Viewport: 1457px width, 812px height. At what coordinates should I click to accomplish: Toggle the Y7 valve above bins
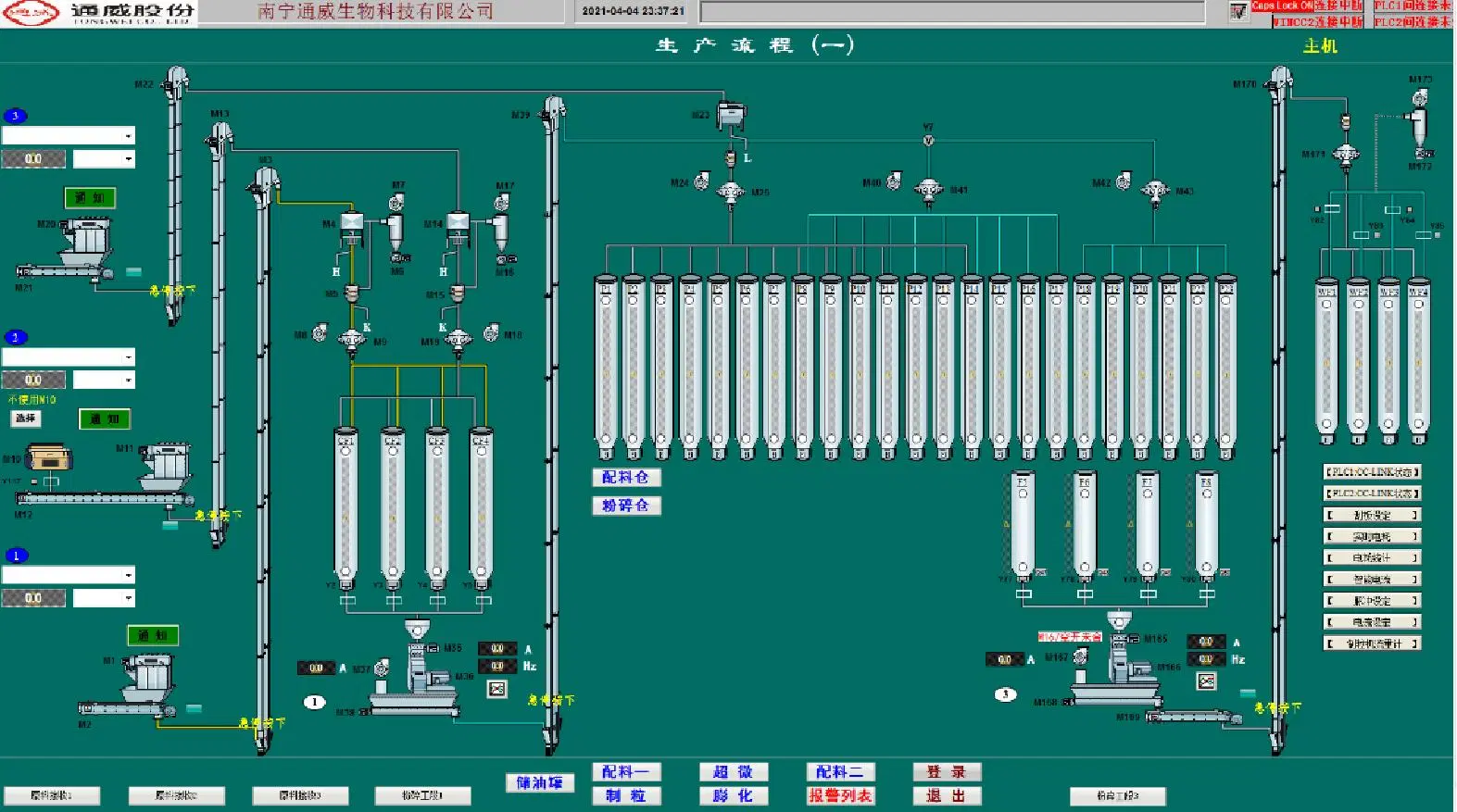coord(928,141)
